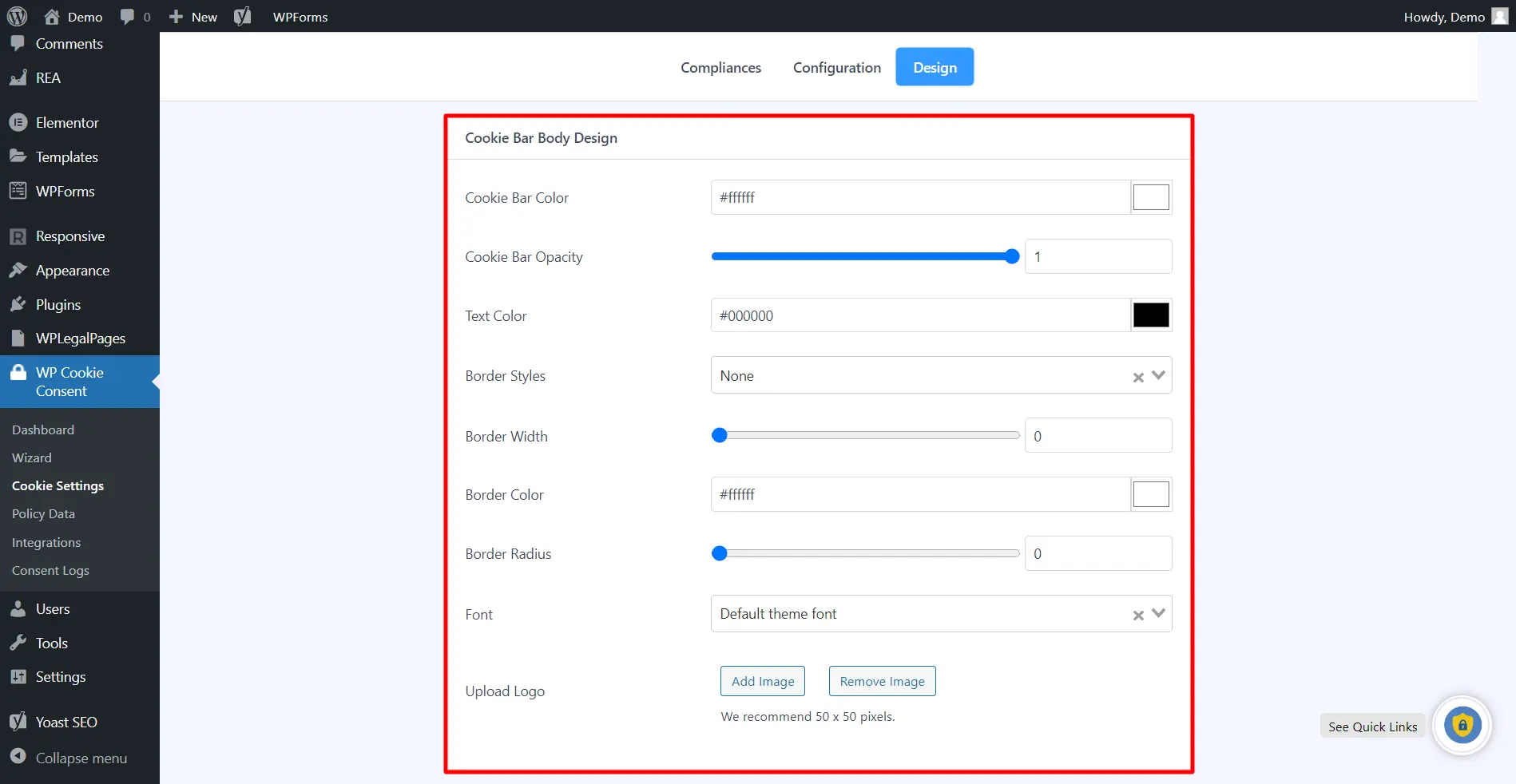Click the Elementor sidebar icon

click(18, 123)
